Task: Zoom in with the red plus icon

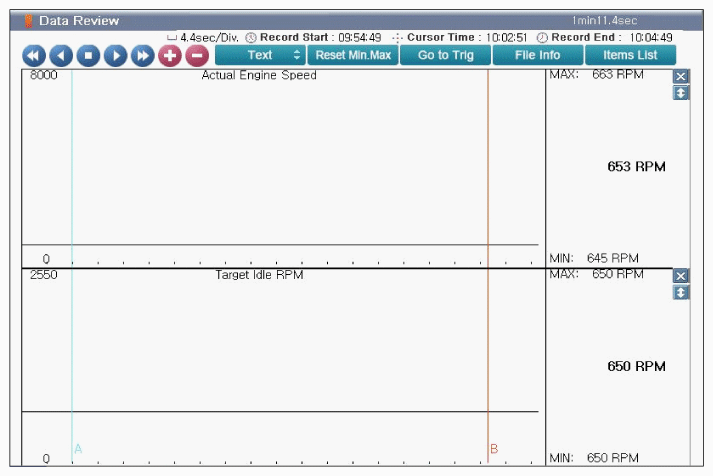Action: tap(170, 56)
